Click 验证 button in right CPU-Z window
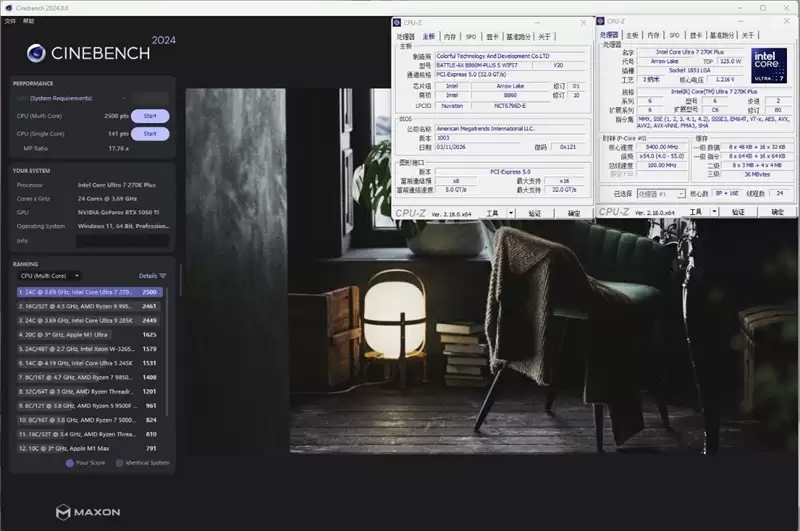Image resolution: width=800 pixels, height=531 pixels. coord(738,212)
